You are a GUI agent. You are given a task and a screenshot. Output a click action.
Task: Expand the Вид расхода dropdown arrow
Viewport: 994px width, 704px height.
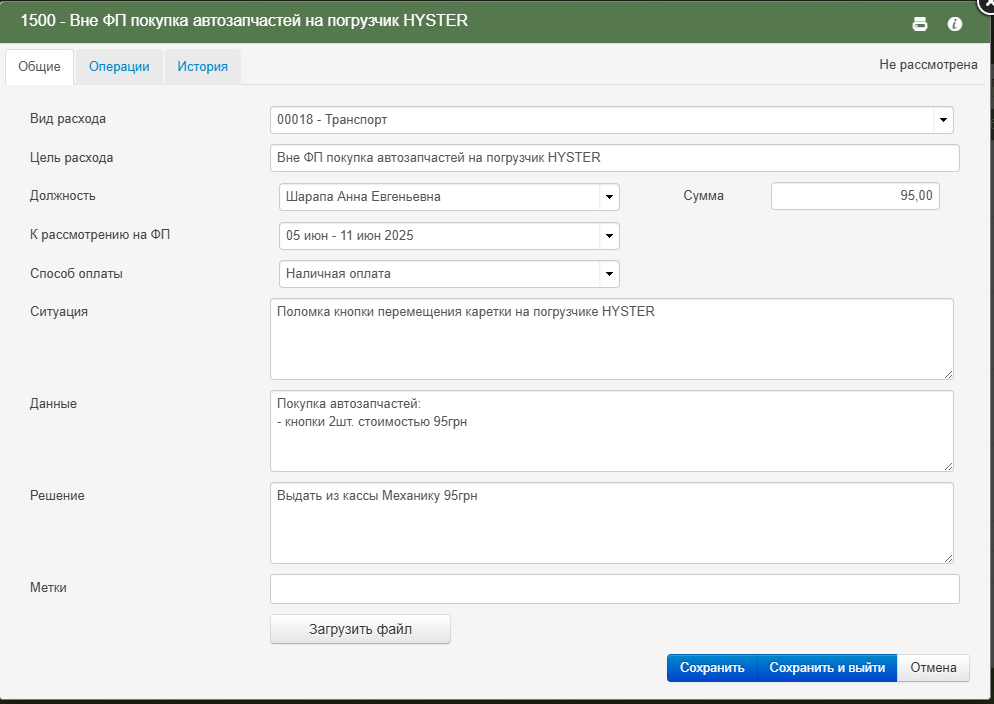click(x=943, y=120)
